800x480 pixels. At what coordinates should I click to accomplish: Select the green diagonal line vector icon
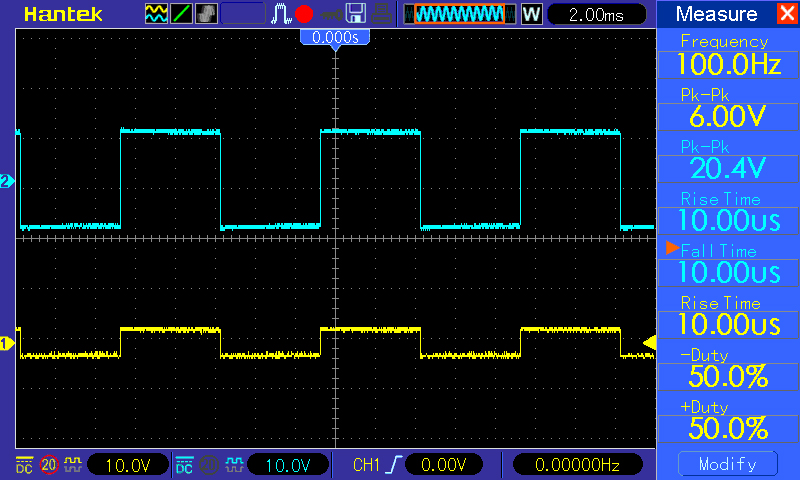tap(181, 14)
